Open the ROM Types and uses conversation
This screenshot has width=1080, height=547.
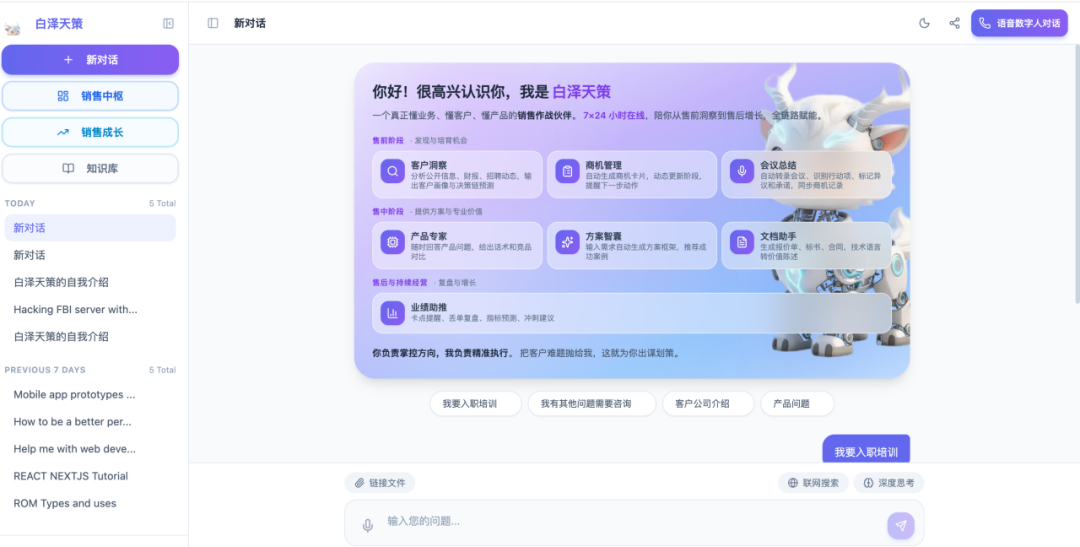point(90,504)
